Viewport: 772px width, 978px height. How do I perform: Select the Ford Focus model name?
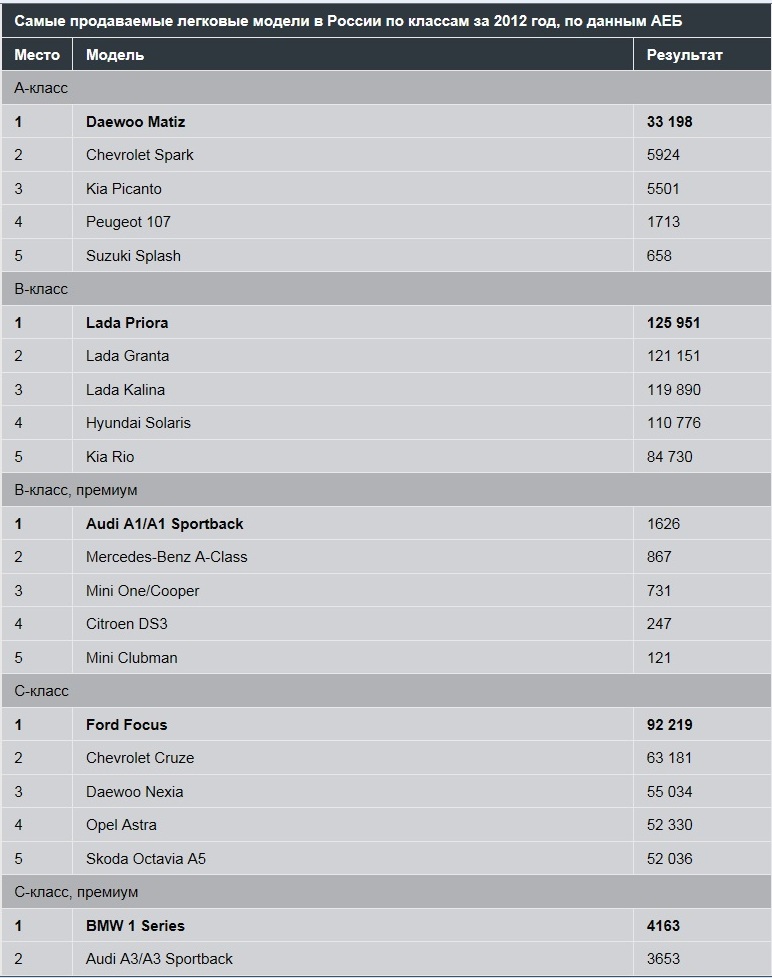coord(127,725)
